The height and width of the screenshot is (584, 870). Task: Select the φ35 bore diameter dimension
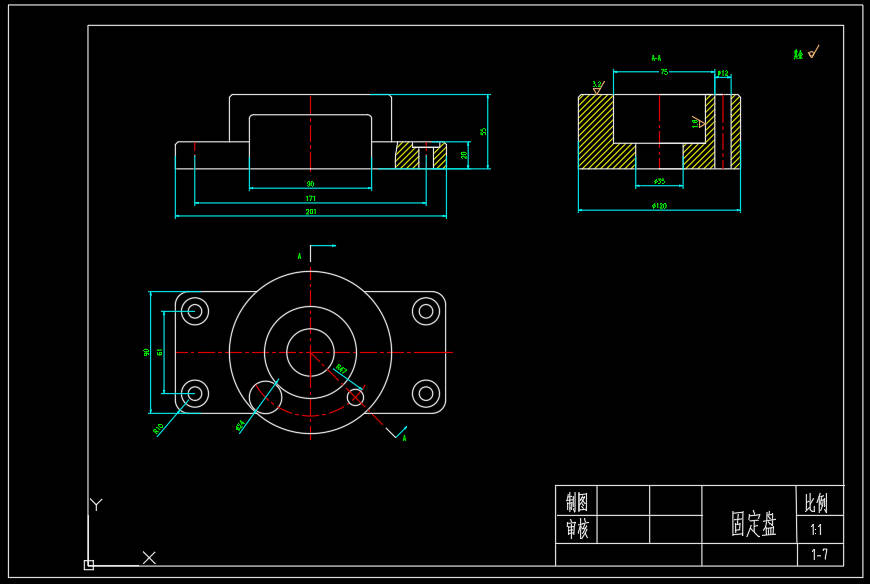(x=659, y=181)
